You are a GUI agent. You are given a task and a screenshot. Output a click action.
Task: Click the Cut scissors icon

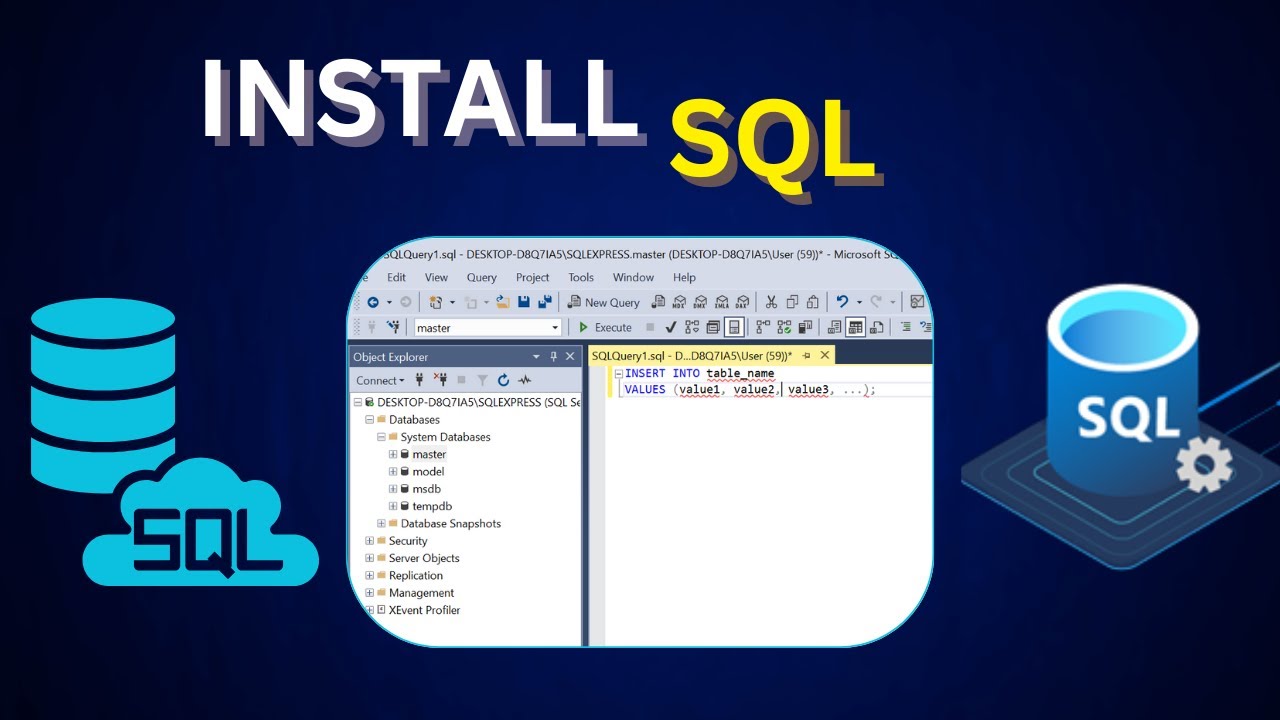point(771,302)
